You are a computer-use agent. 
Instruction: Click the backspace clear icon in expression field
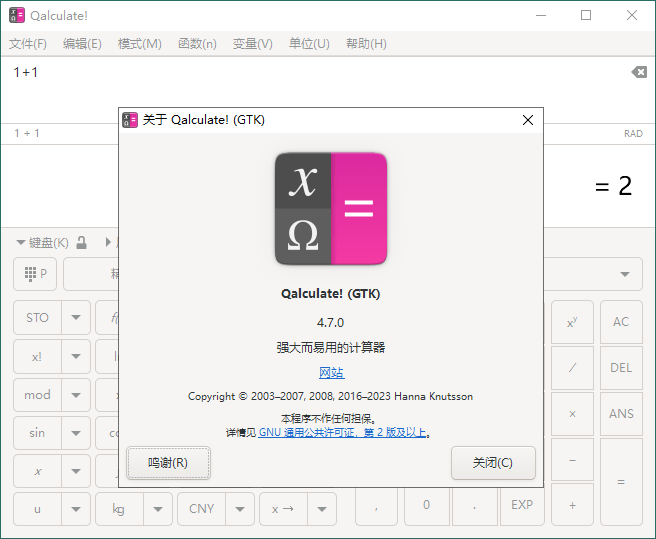click(638, 72)
